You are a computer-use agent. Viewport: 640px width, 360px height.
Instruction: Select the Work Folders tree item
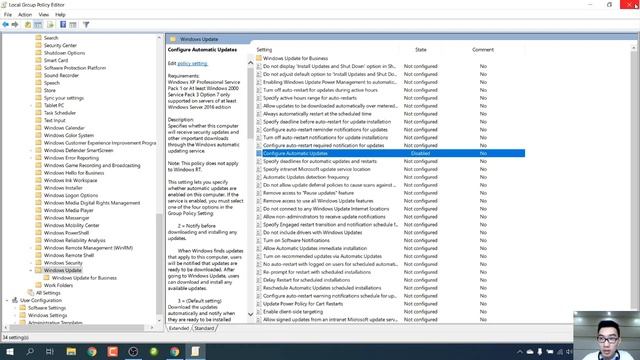[x=58, y=285]
